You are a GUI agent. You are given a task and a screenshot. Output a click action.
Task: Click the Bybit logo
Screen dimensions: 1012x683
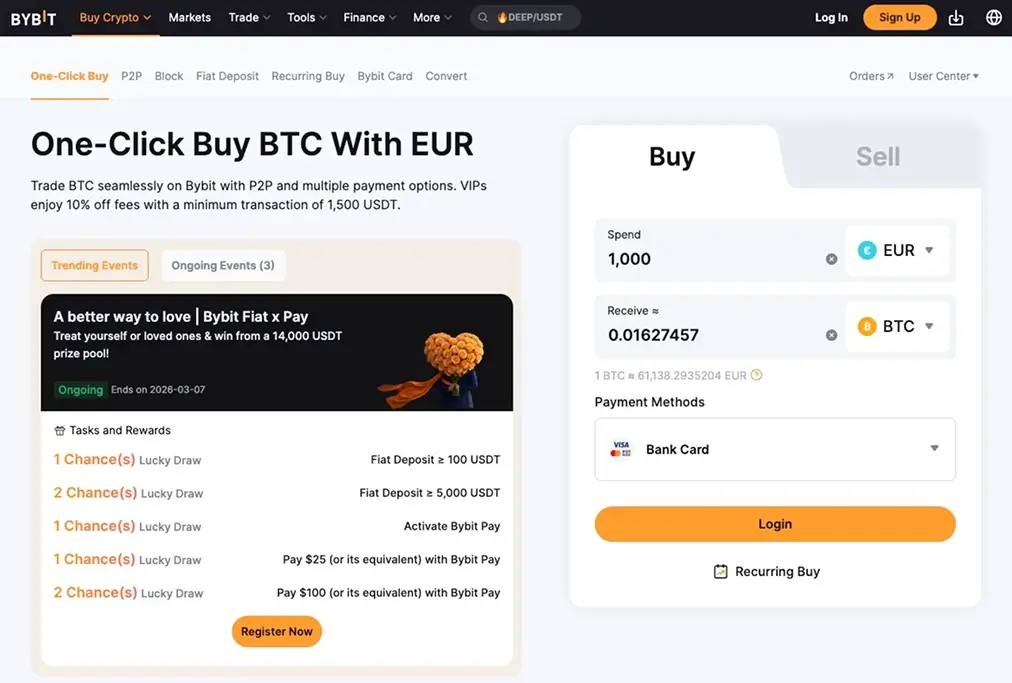[33, 17]
